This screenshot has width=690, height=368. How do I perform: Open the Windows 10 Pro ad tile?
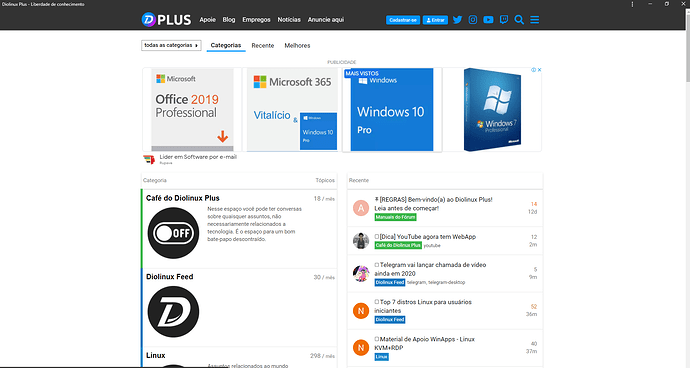(392, 110)
